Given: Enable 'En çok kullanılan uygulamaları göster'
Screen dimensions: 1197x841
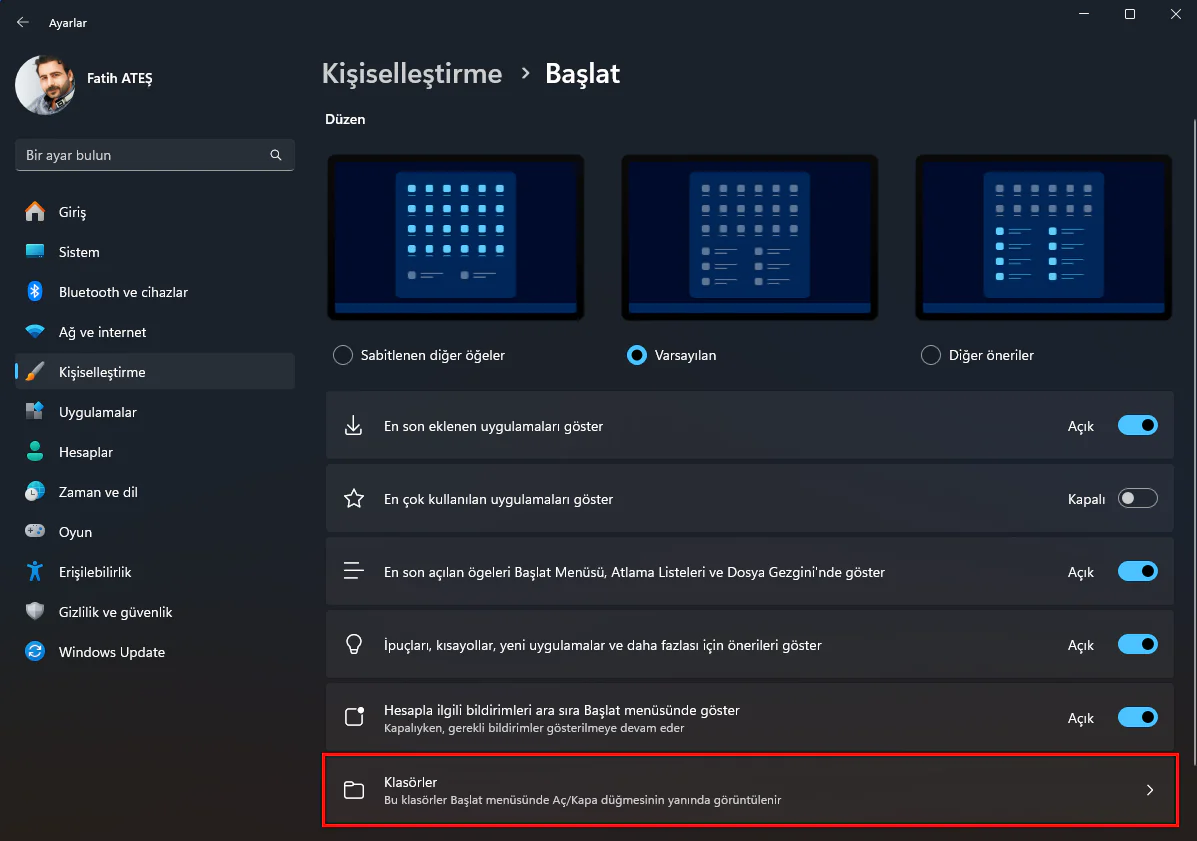Looking at the screenshot, I should [1137, 497].
